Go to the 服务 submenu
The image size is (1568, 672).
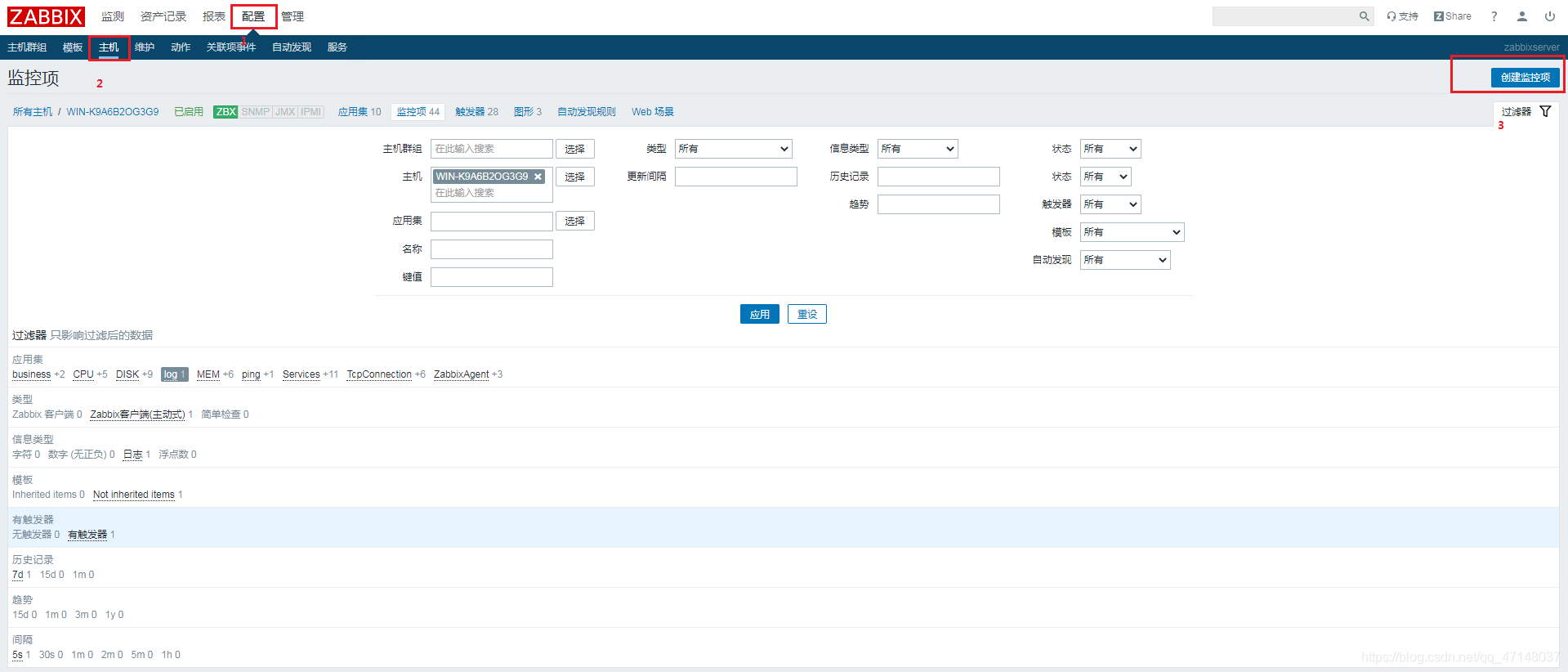pyautogui.click(x=337, y=47)
